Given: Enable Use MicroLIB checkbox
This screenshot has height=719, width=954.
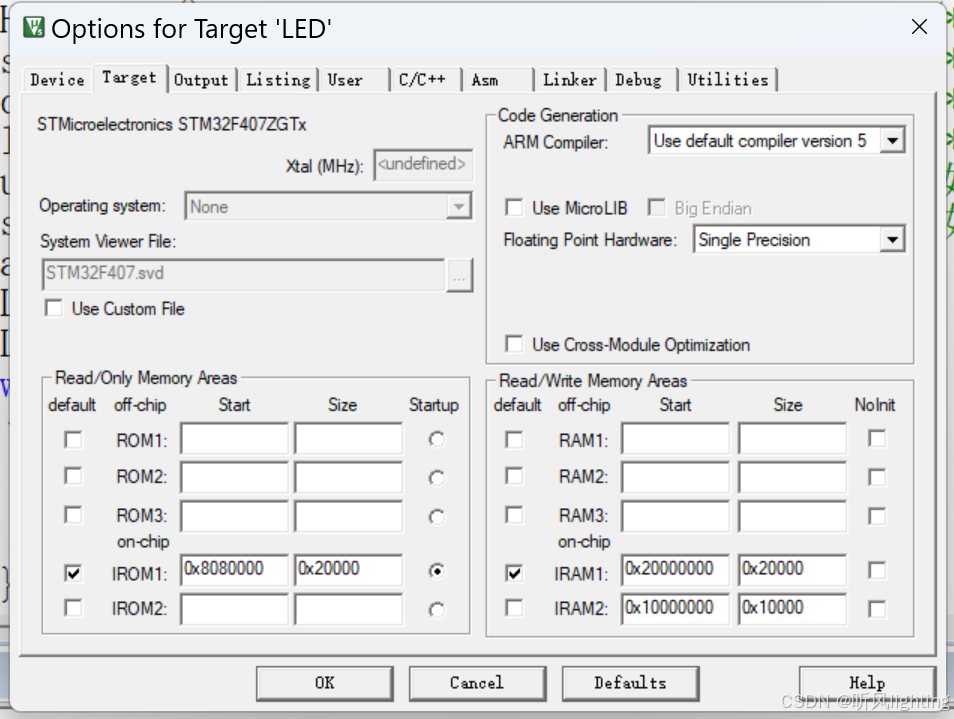Looking at the screenshot, I should [514, 208].
